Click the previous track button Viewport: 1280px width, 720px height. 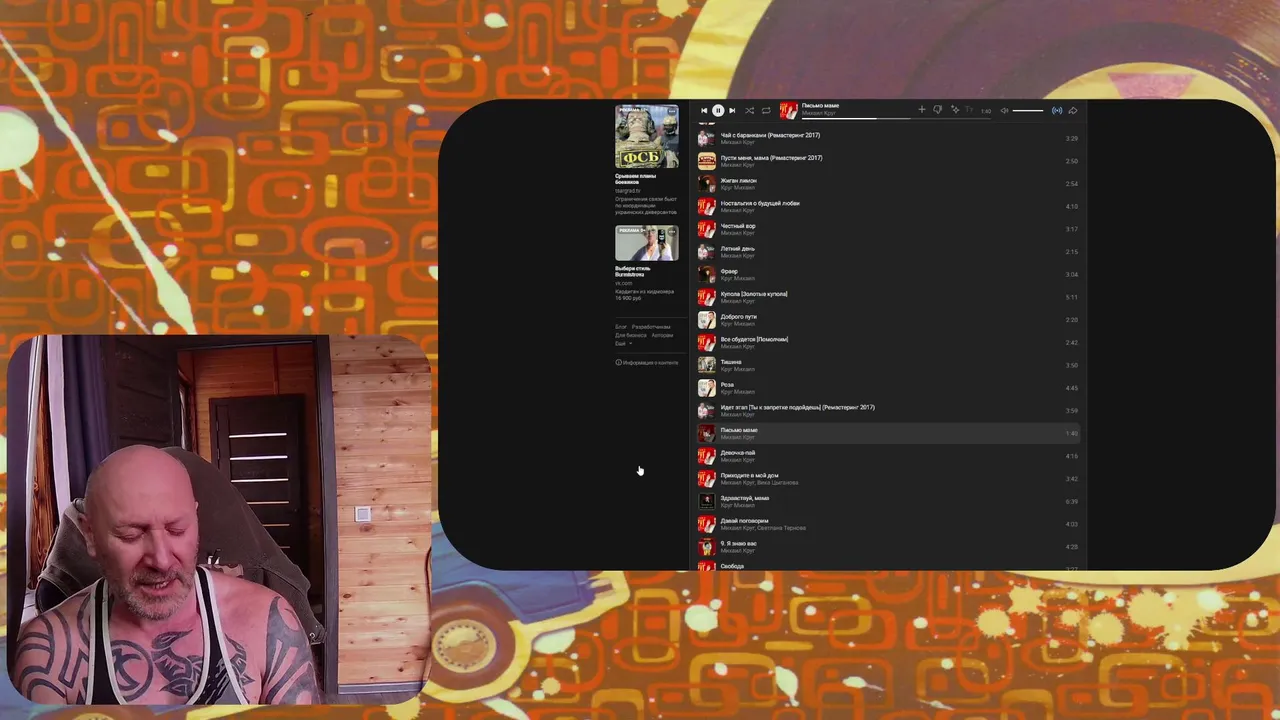pos(704,110)
